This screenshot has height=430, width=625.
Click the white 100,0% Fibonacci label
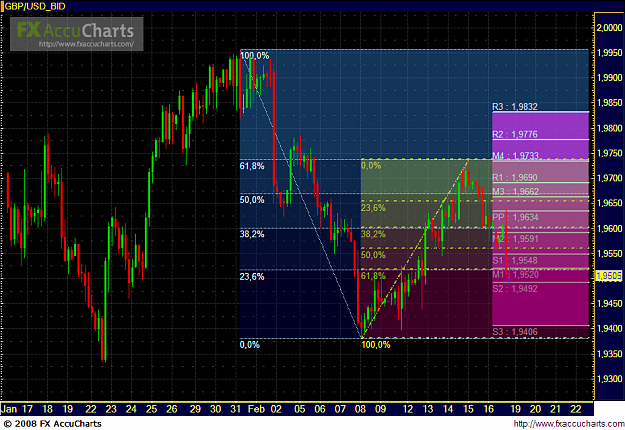point(255,56)
